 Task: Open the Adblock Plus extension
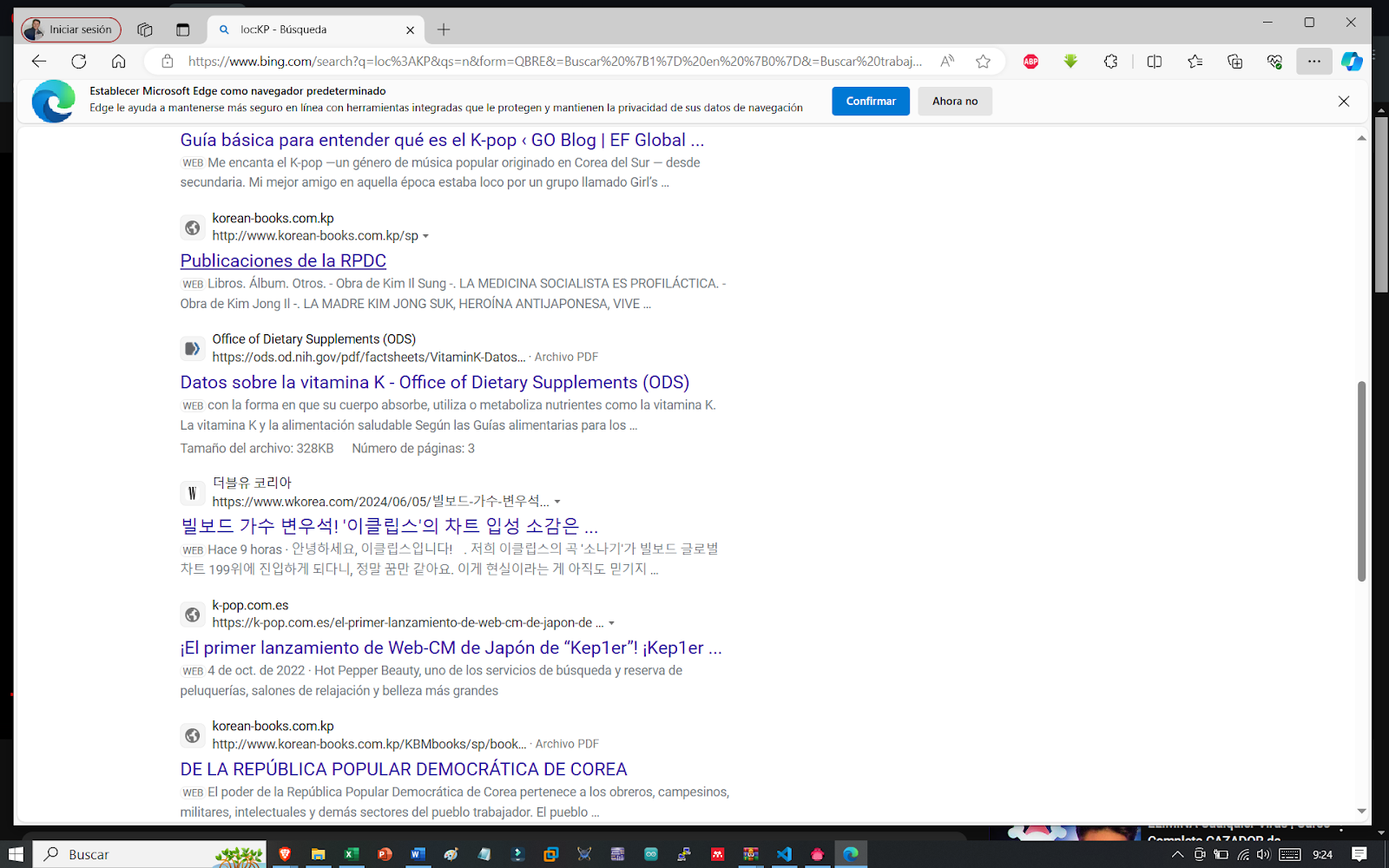click(1030, 61)
